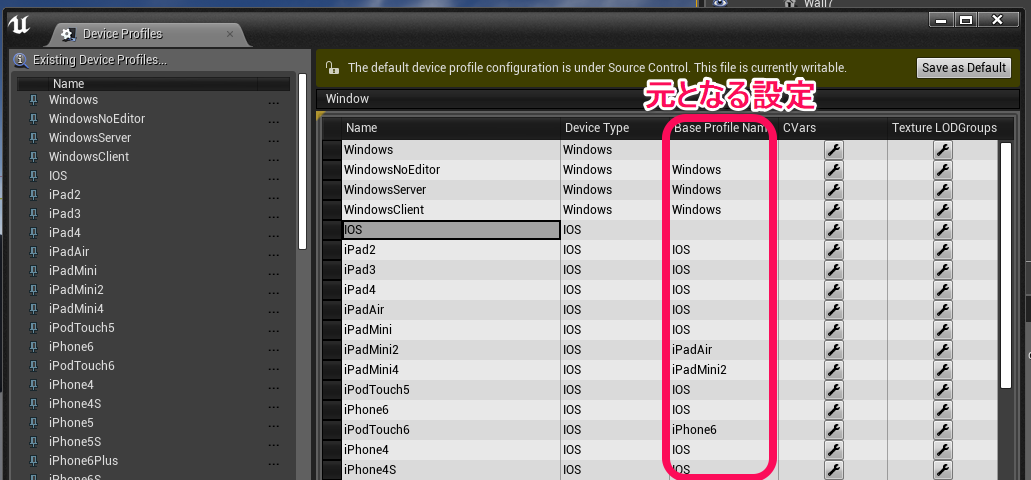Edit Texture LODGroups for iPad4 row

(x=942, y=290)
